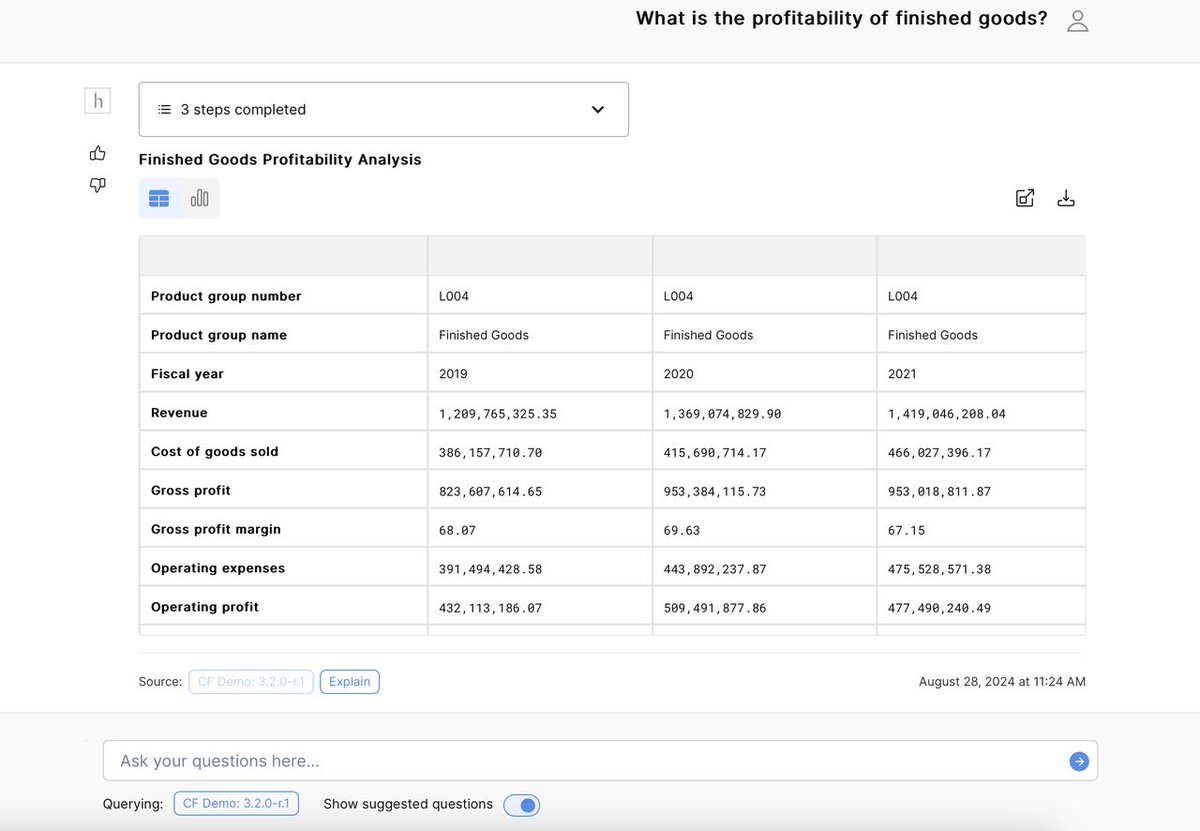Screen dimensions: 1200x831
Task: Click operating profit value 509,491,877.86
Action: (x=716, y=609)
